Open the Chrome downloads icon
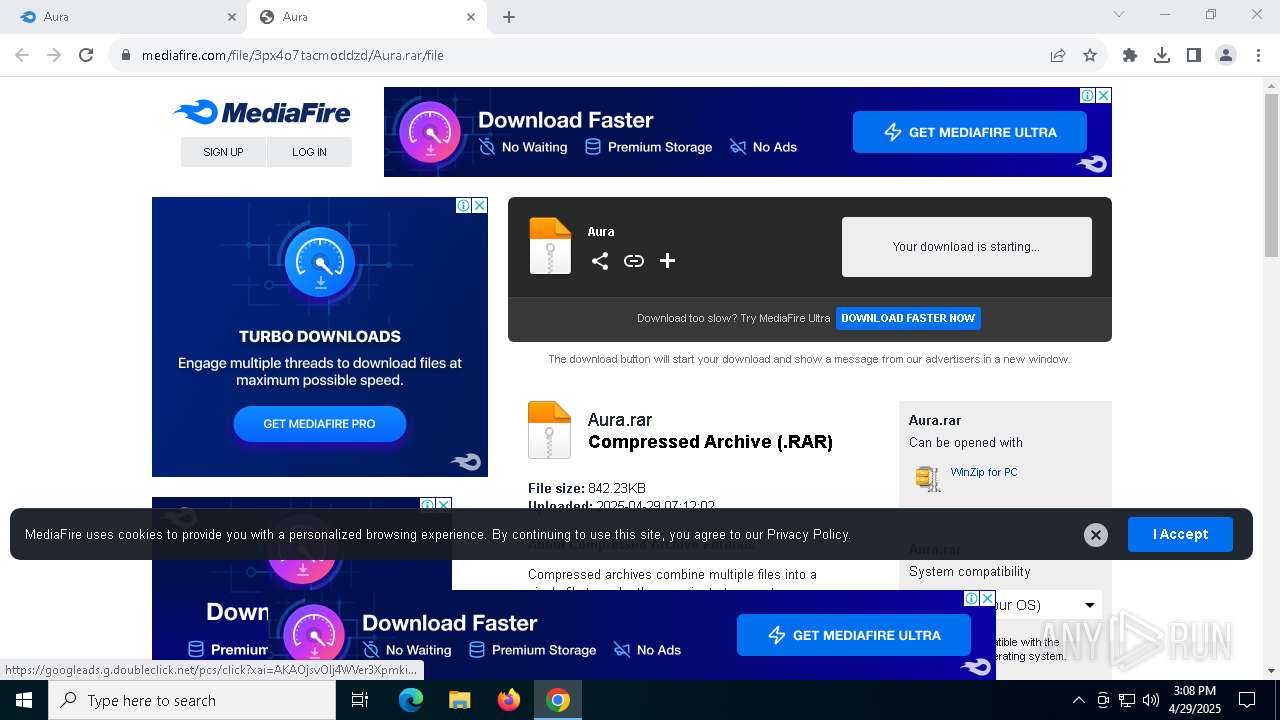The image size is (1280, 720). pyautogui.click(x=1162, y=55)
